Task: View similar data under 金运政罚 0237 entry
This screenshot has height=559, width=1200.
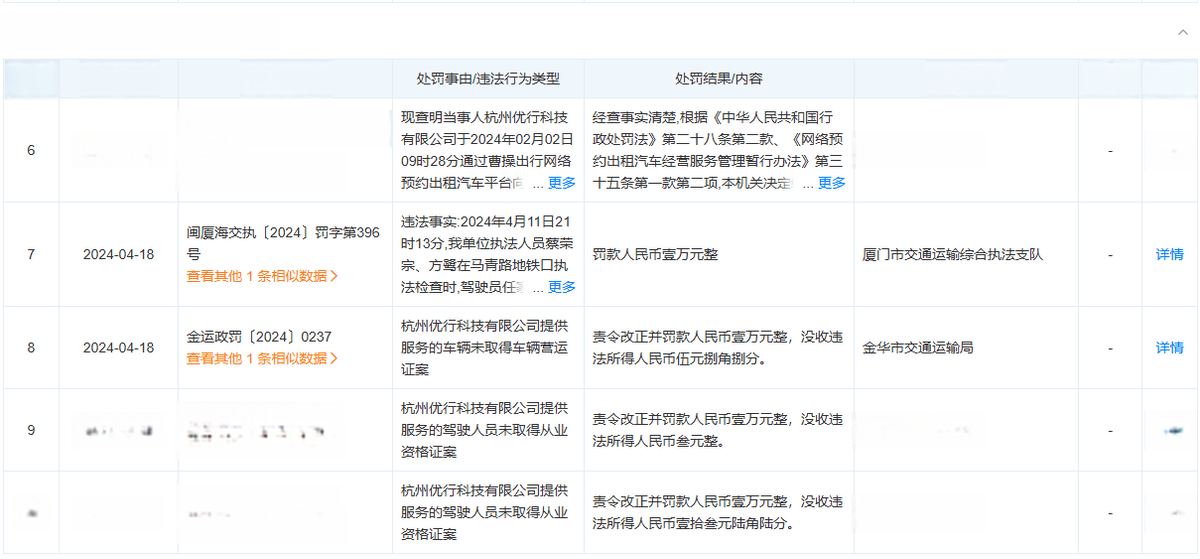Action: point(262,358)
